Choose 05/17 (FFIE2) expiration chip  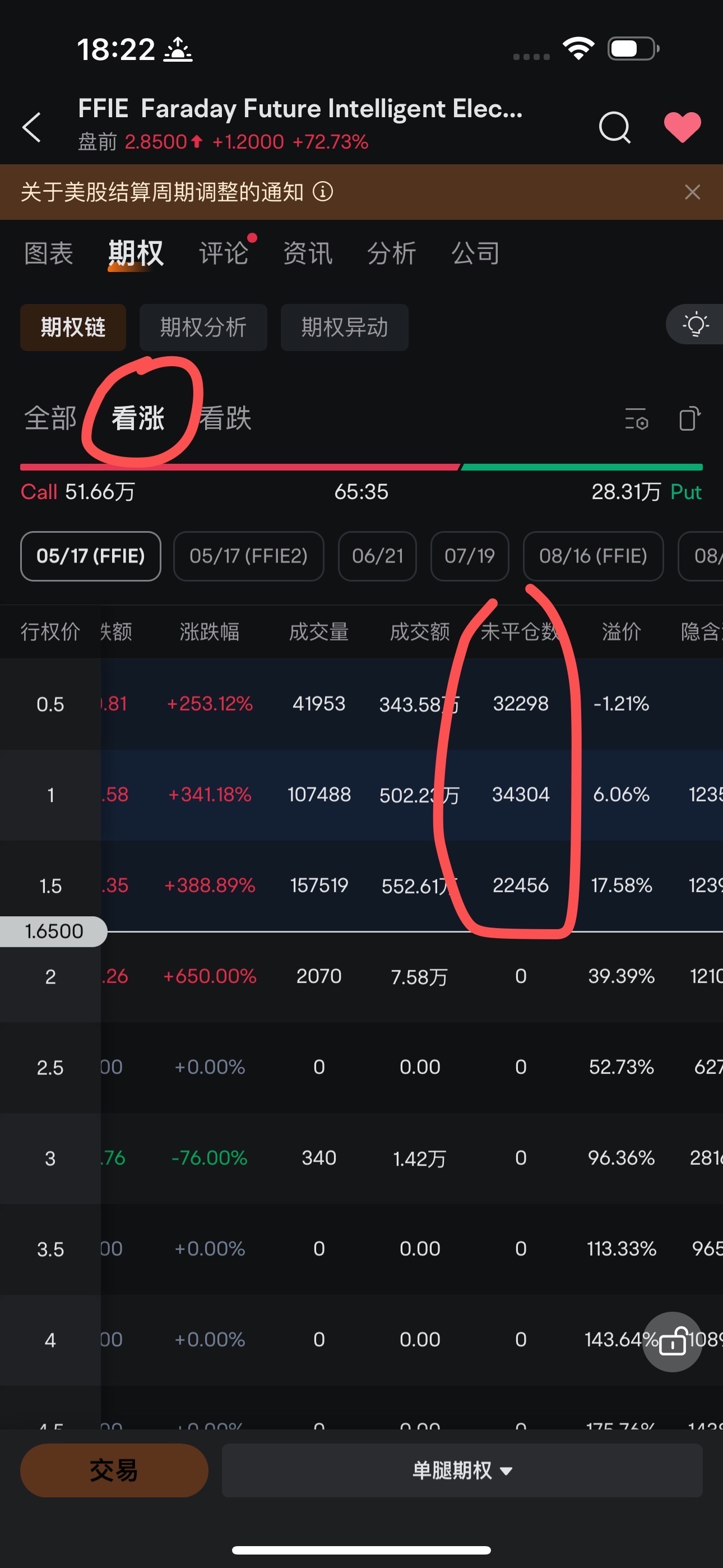(x=248, y=556)
